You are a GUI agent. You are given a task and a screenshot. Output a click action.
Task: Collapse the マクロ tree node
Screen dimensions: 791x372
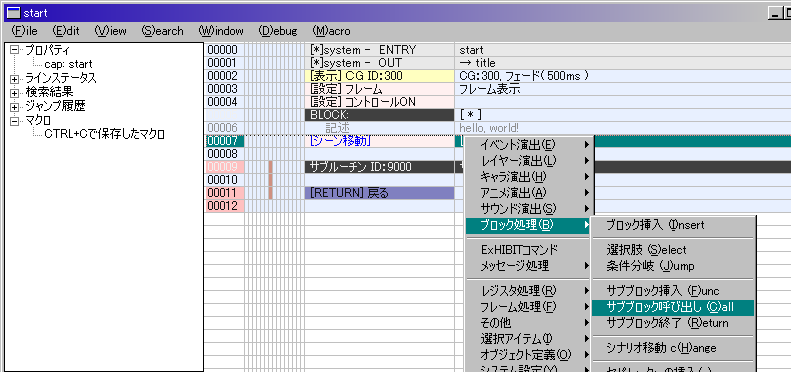(x=14, y=121)
